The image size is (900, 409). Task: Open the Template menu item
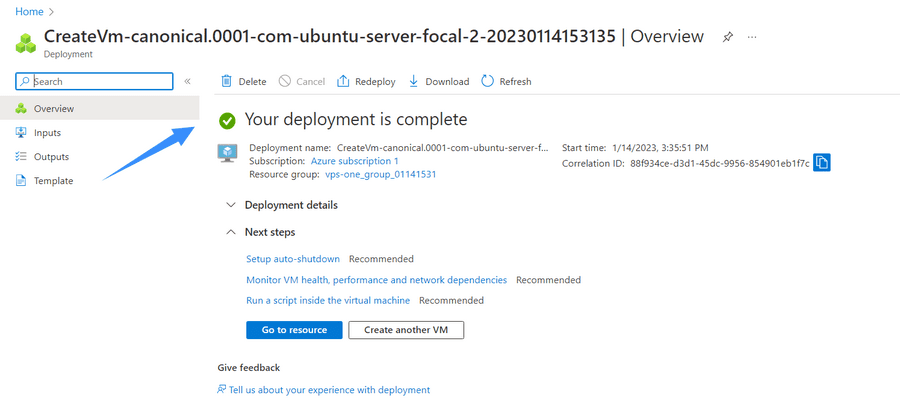click(100, 181)
